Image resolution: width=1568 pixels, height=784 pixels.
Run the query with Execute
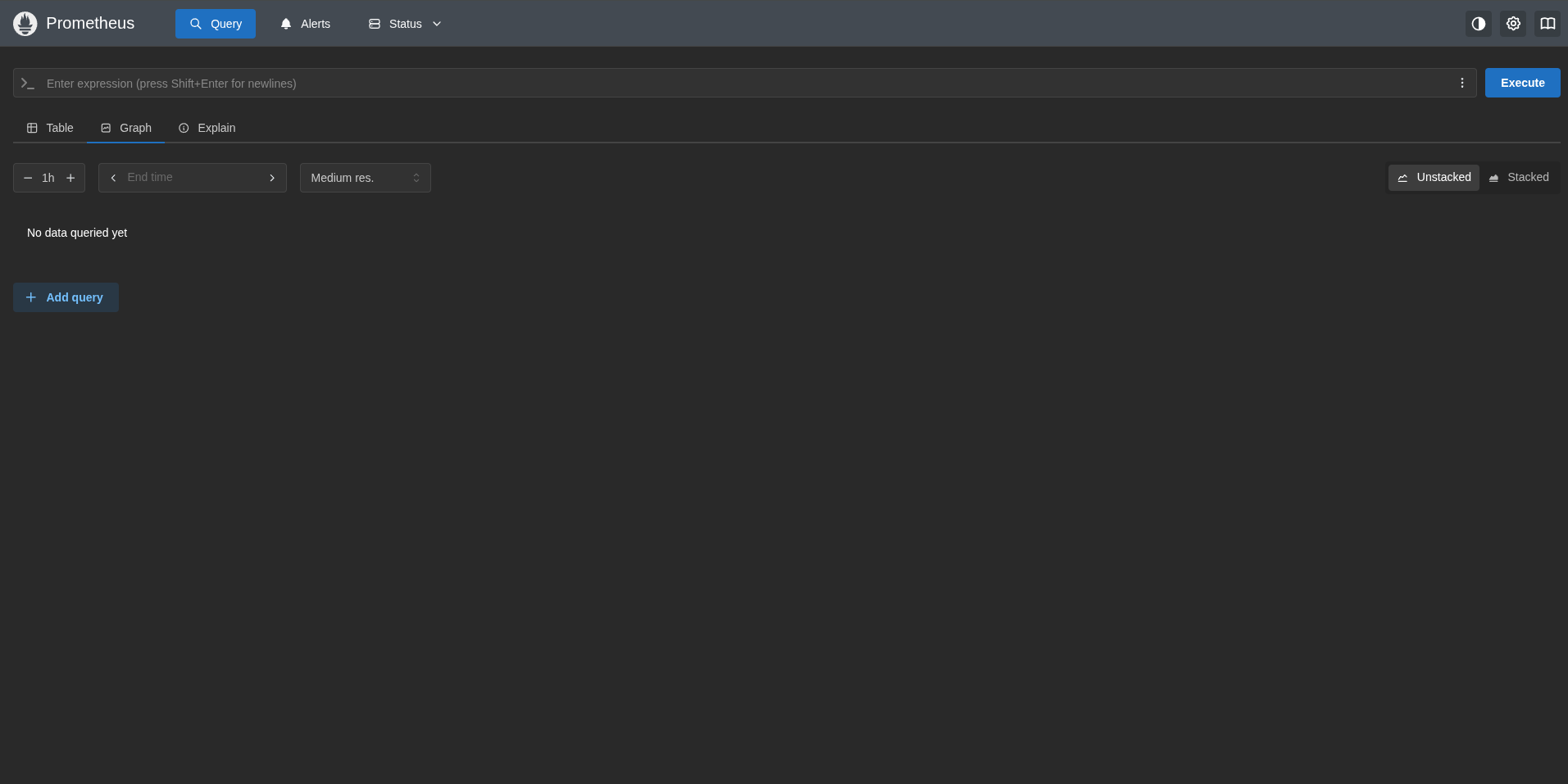(1522, 83)
